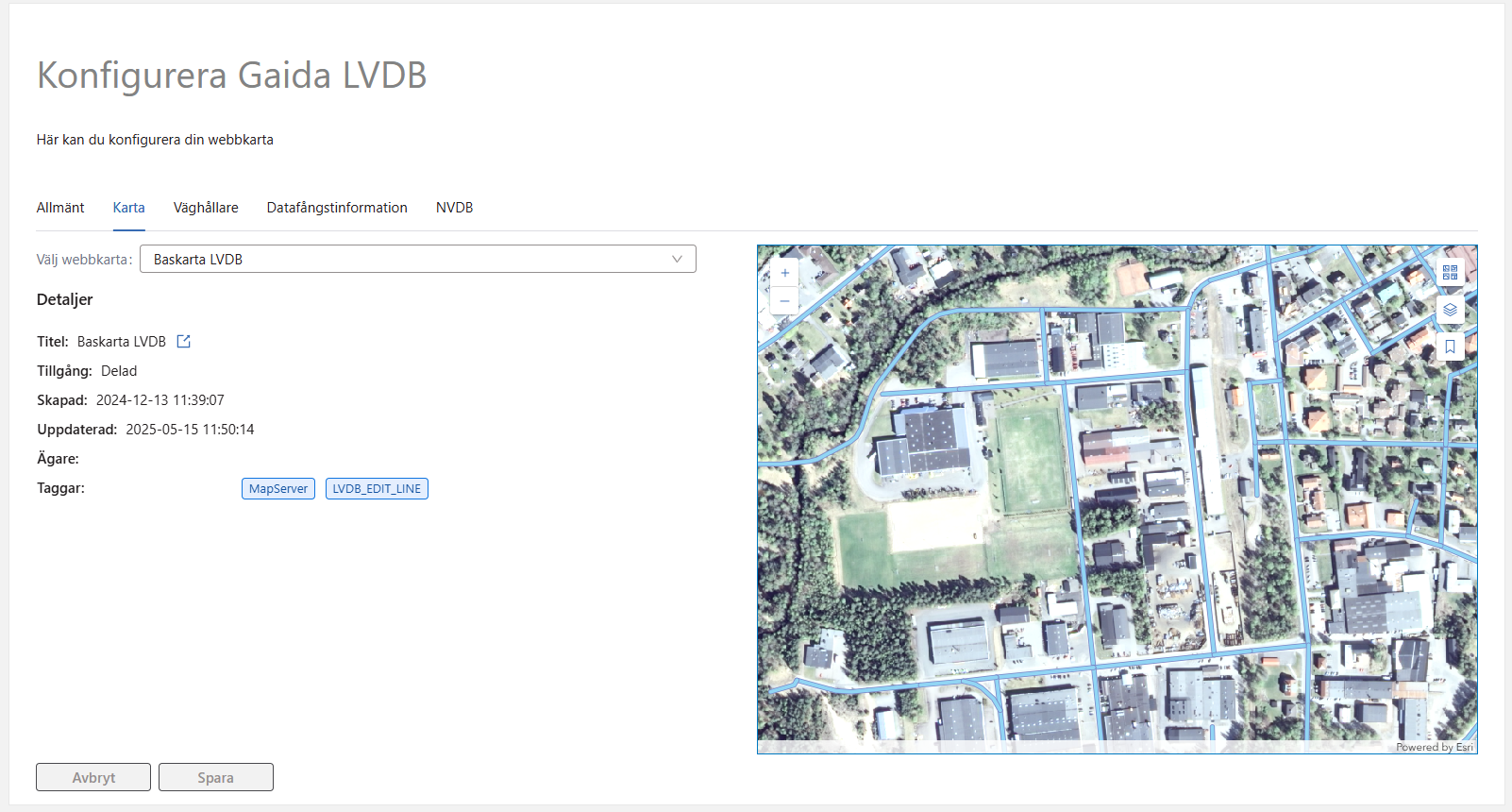
Task: Open the Väghållare tab
Action: (x=206, y=208)
